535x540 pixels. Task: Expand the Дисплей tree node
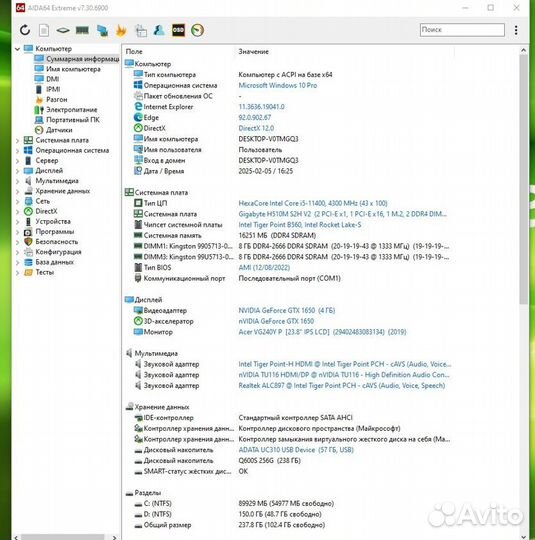click(x=18, y=171)
